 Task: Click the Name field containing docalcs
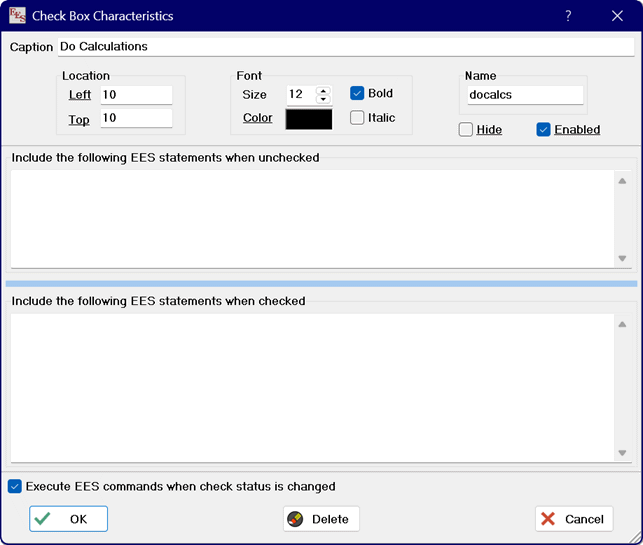(525, 95)
